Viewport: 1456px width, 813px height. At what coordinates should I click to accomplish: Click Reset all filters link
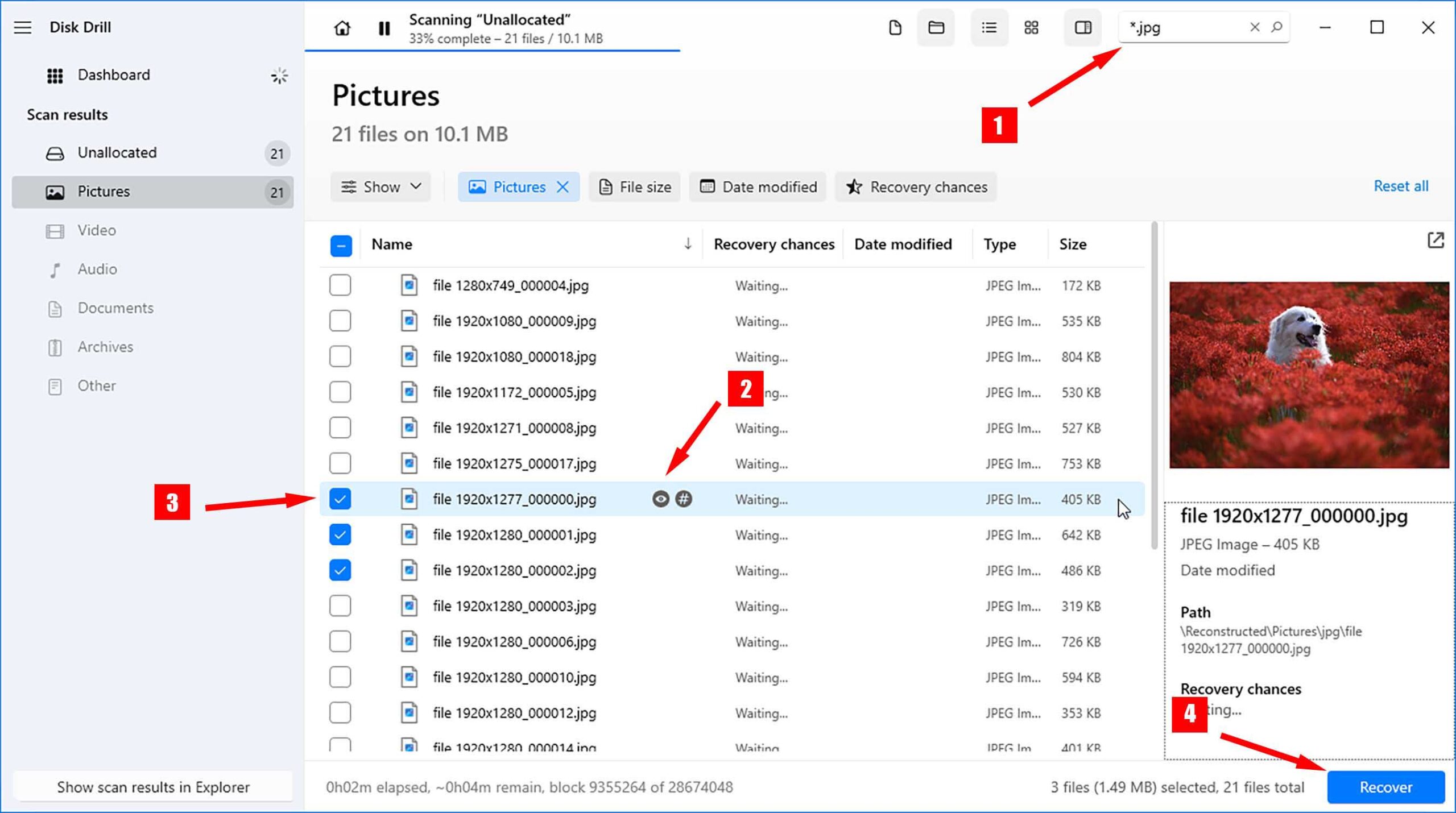(1400, 186)
